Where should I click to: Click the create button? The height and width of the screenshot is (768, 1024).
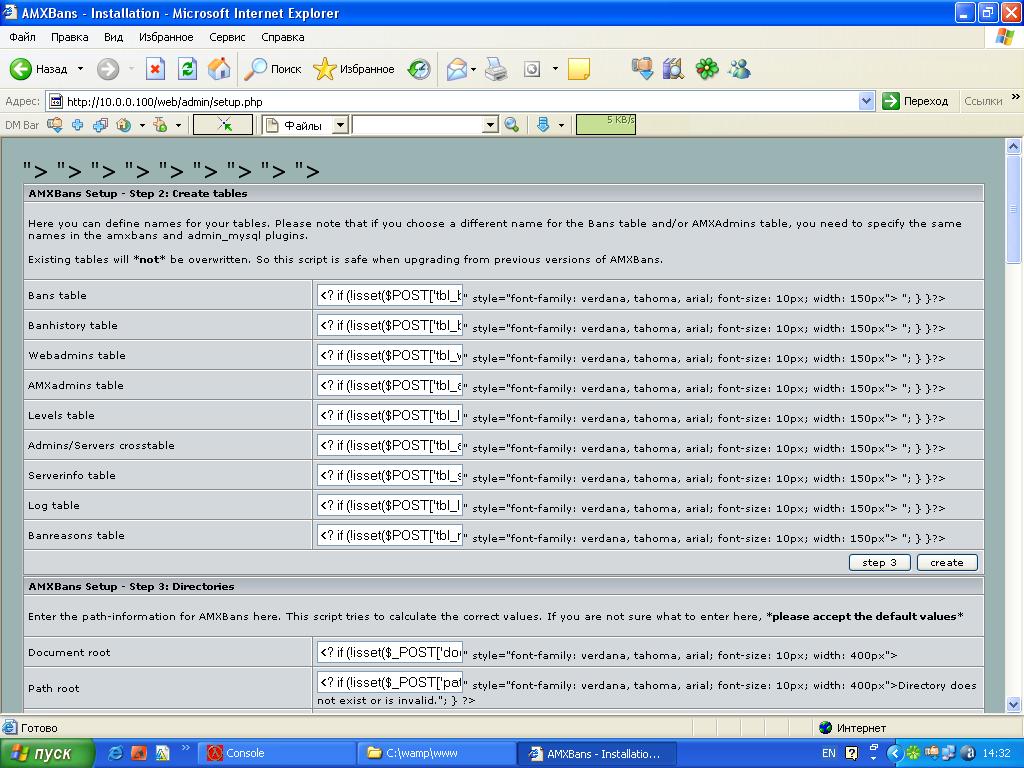[947, 562]
